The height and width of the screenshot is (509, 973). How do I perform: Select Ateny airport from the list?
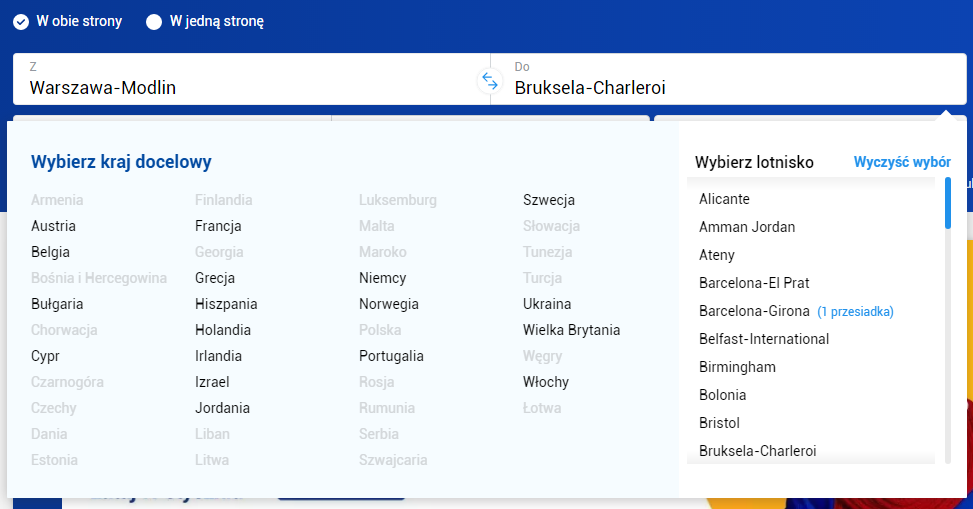tap(717, 255)
